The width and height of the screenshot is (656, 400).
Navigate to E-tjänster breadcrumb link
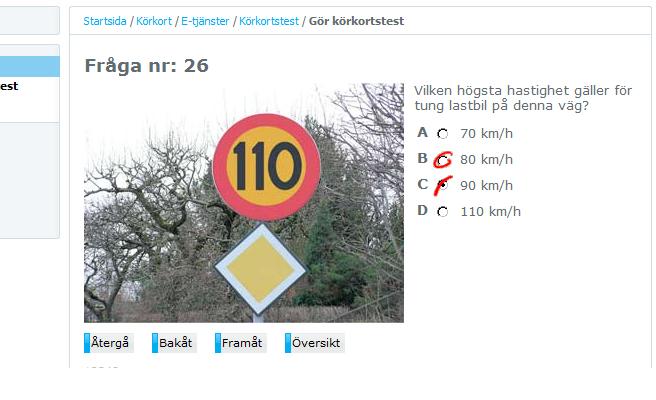click(205, 21)
